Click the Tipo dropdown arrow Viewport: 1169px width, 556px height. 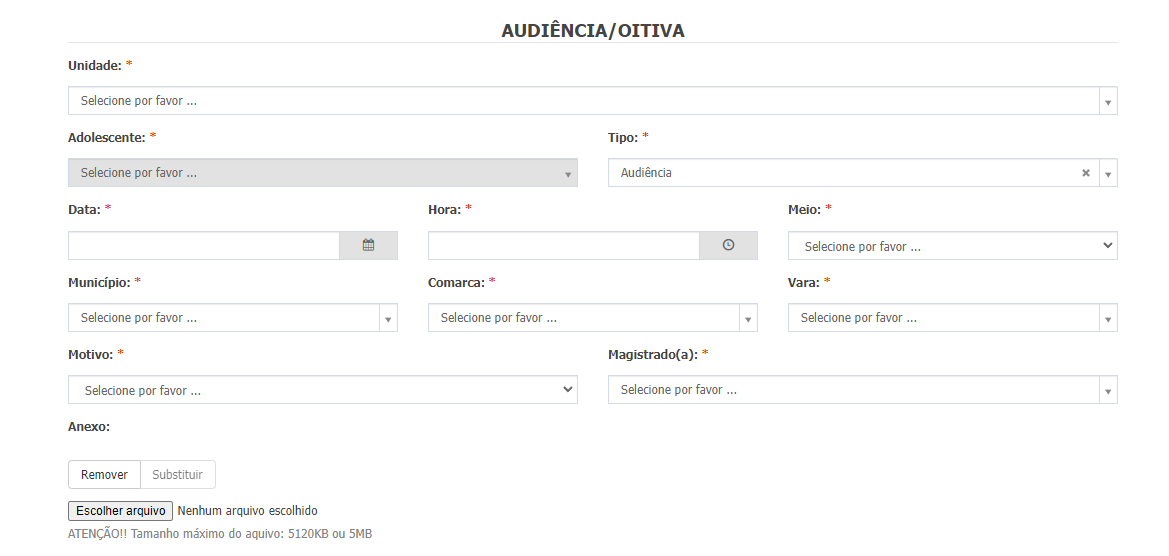click(1108, 173)
